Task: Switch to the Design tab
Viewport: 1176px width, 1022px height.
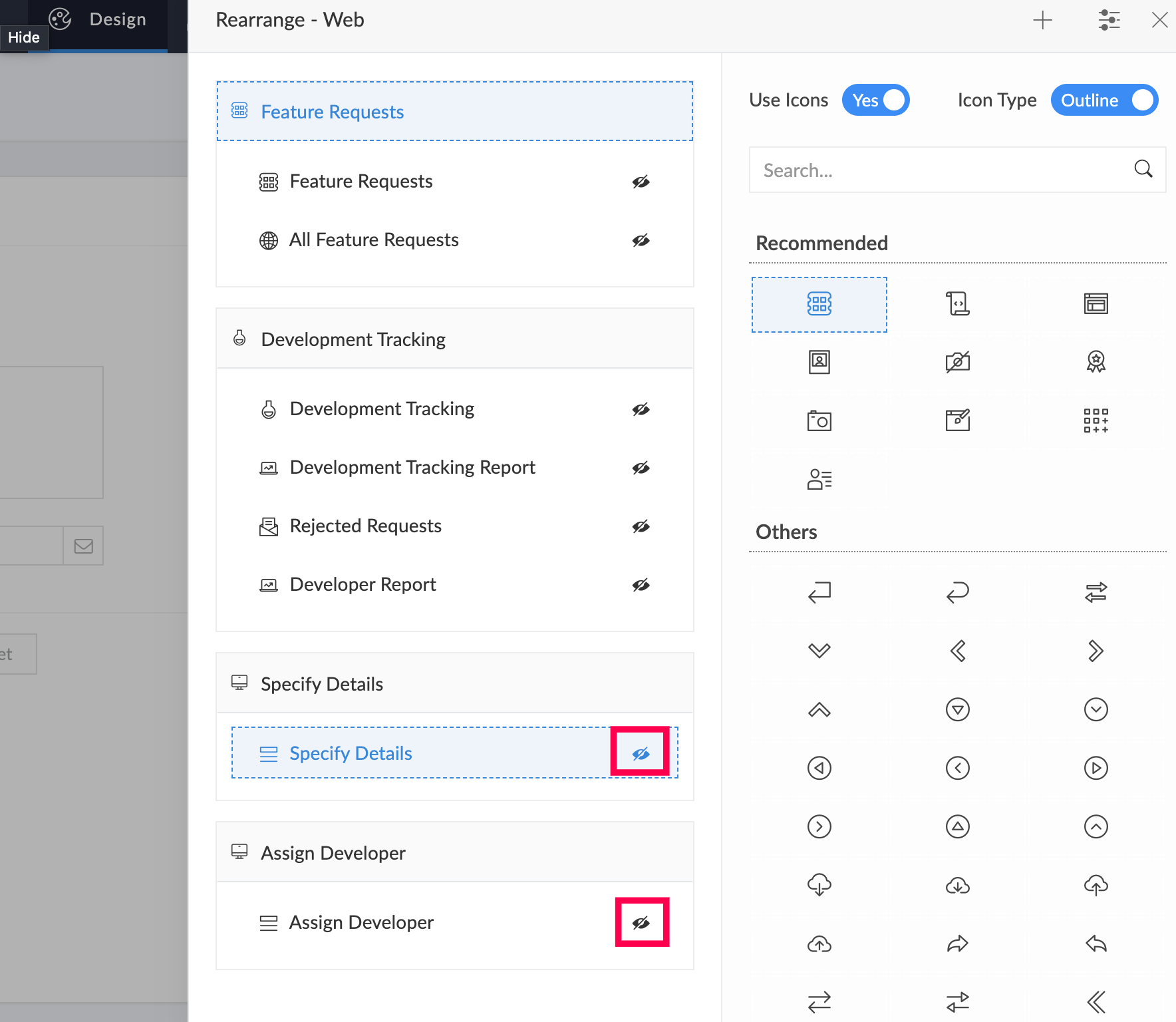Action: (x=98, y=20)
